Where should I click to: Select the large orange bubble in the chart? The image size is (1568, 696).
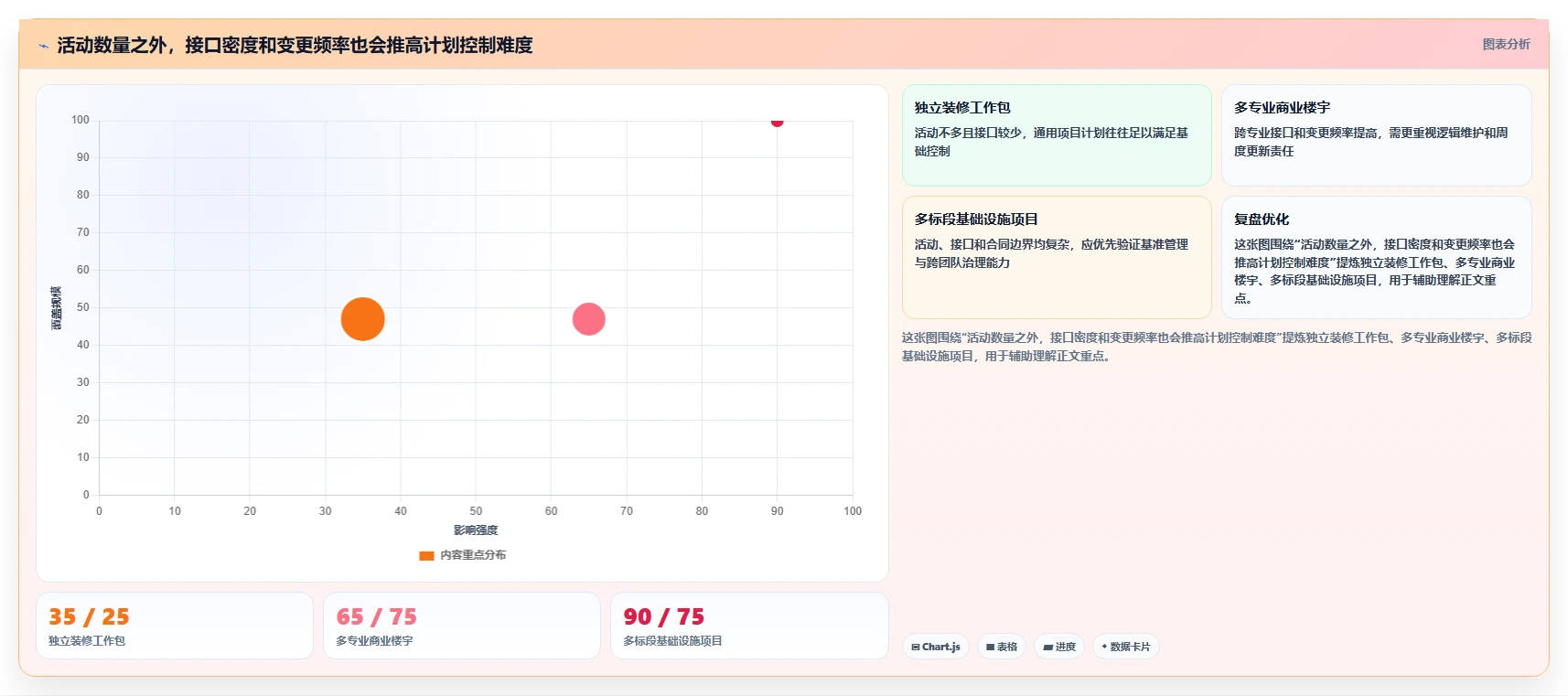(362, 319)
